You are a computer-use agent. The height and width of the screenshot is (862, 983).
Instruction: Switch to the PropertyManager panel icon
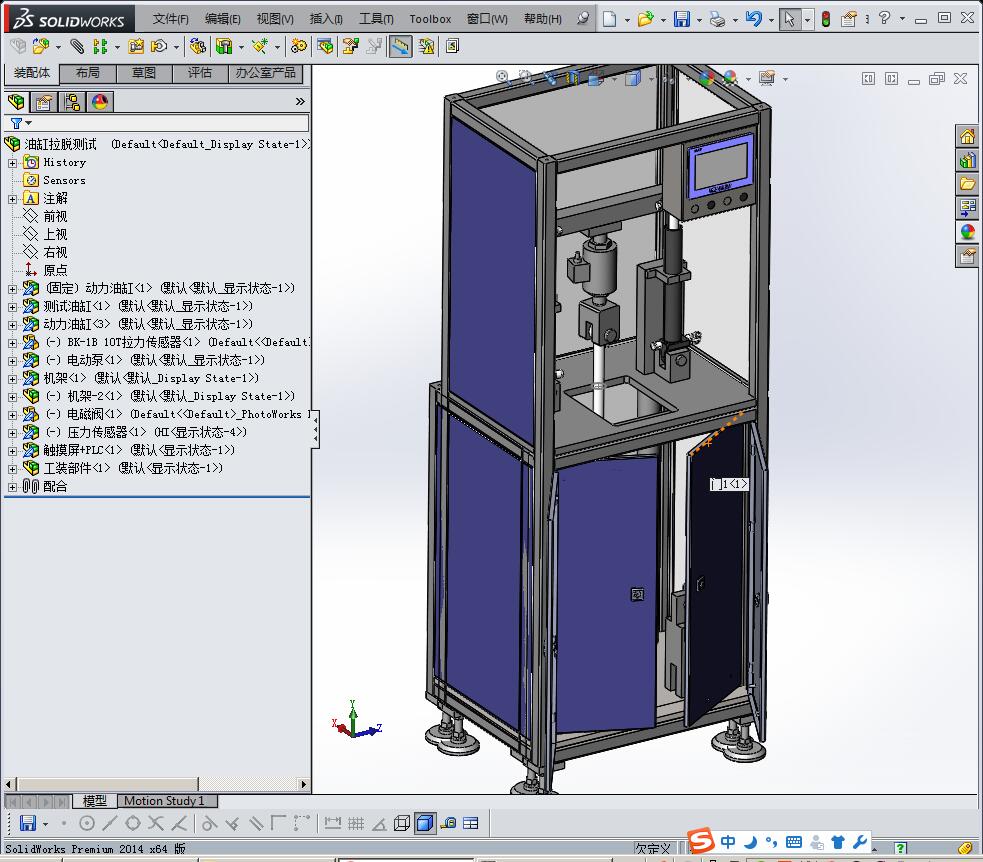point(44,102)
